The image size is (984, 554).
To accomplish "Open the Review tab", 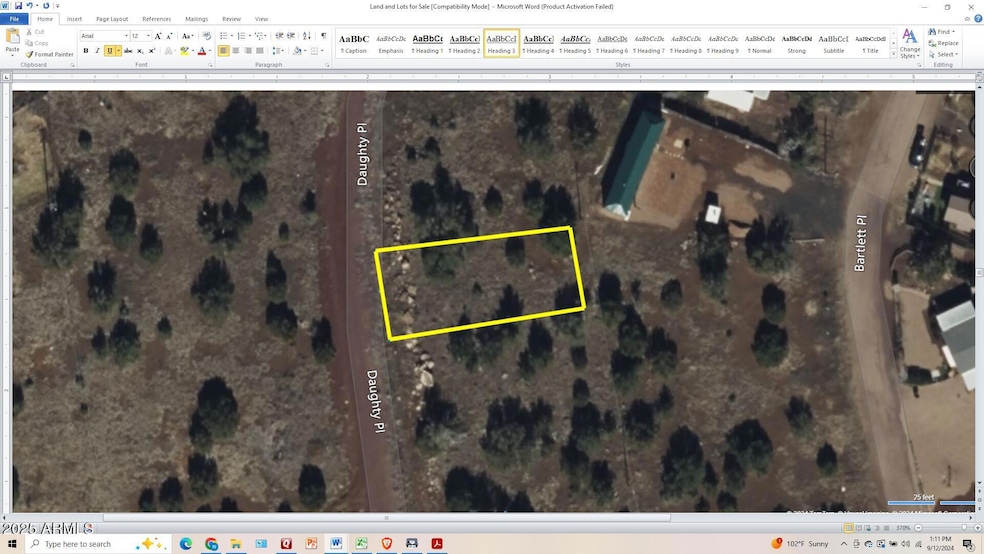I will pyautogui.click(x=231, y=19).
